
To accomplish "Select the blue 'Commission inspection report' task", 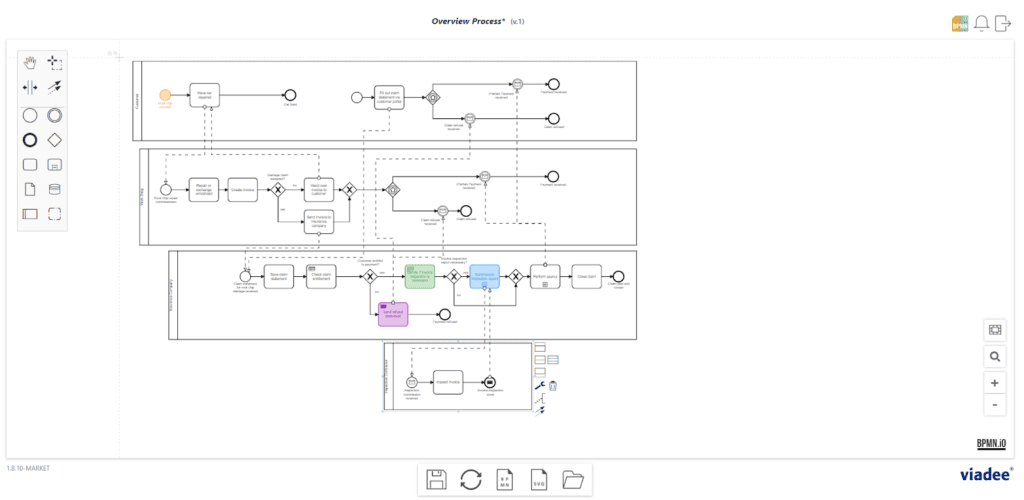I will pyautogui.click(x=485, y=277).
